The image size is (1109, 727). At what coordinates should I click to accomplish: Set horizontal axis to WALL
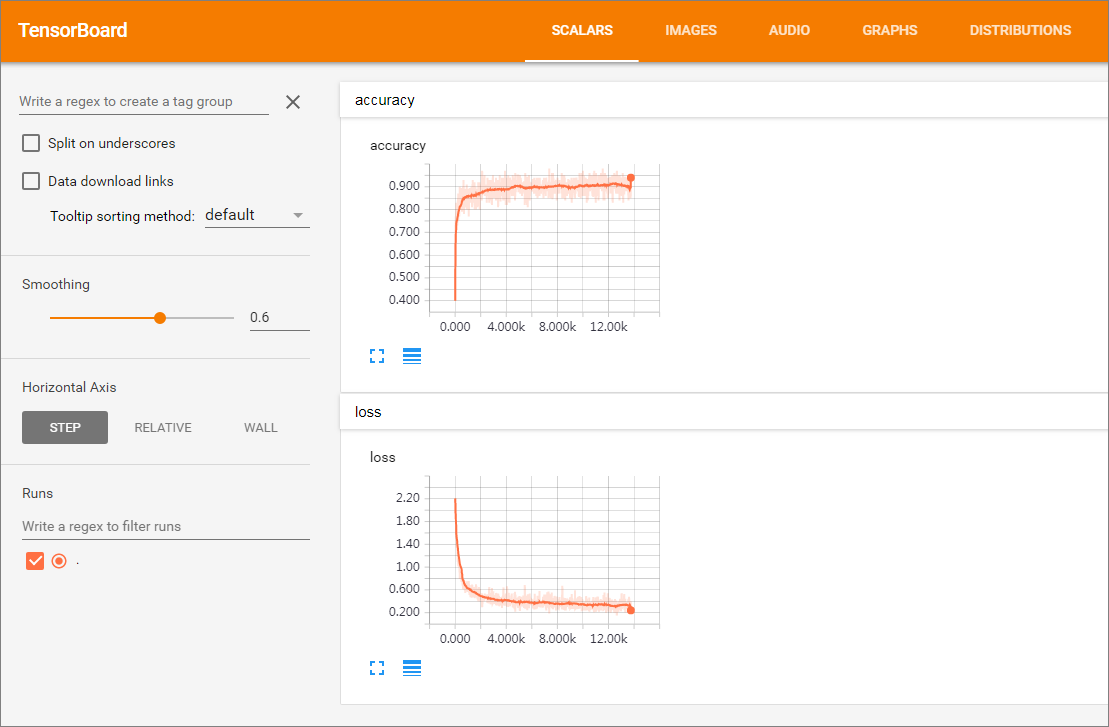click(x=260, y=428)
